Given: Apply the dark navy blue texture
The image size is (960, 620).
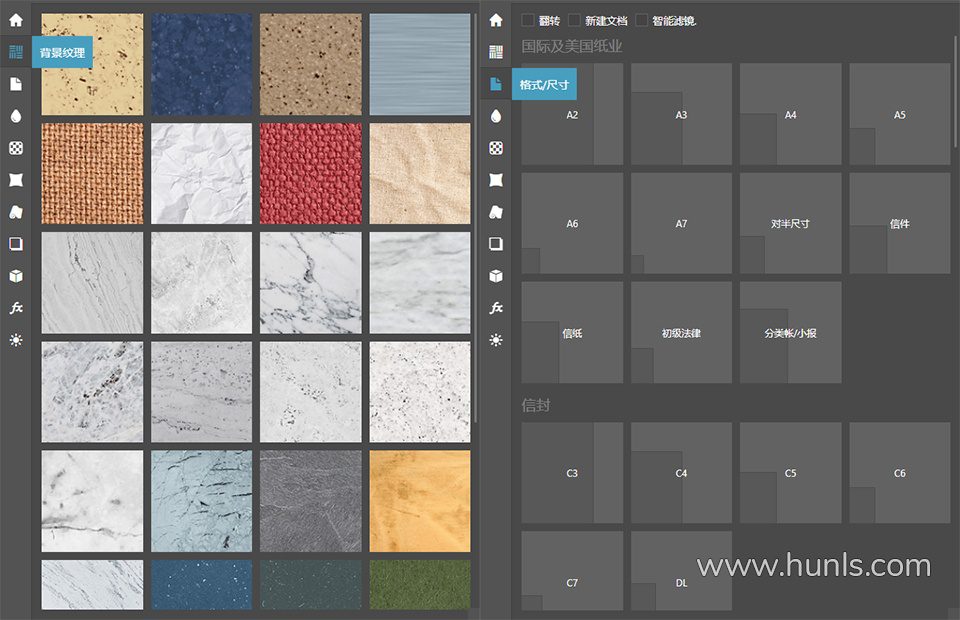Looking at the screenshot, I should pos(201,64).
